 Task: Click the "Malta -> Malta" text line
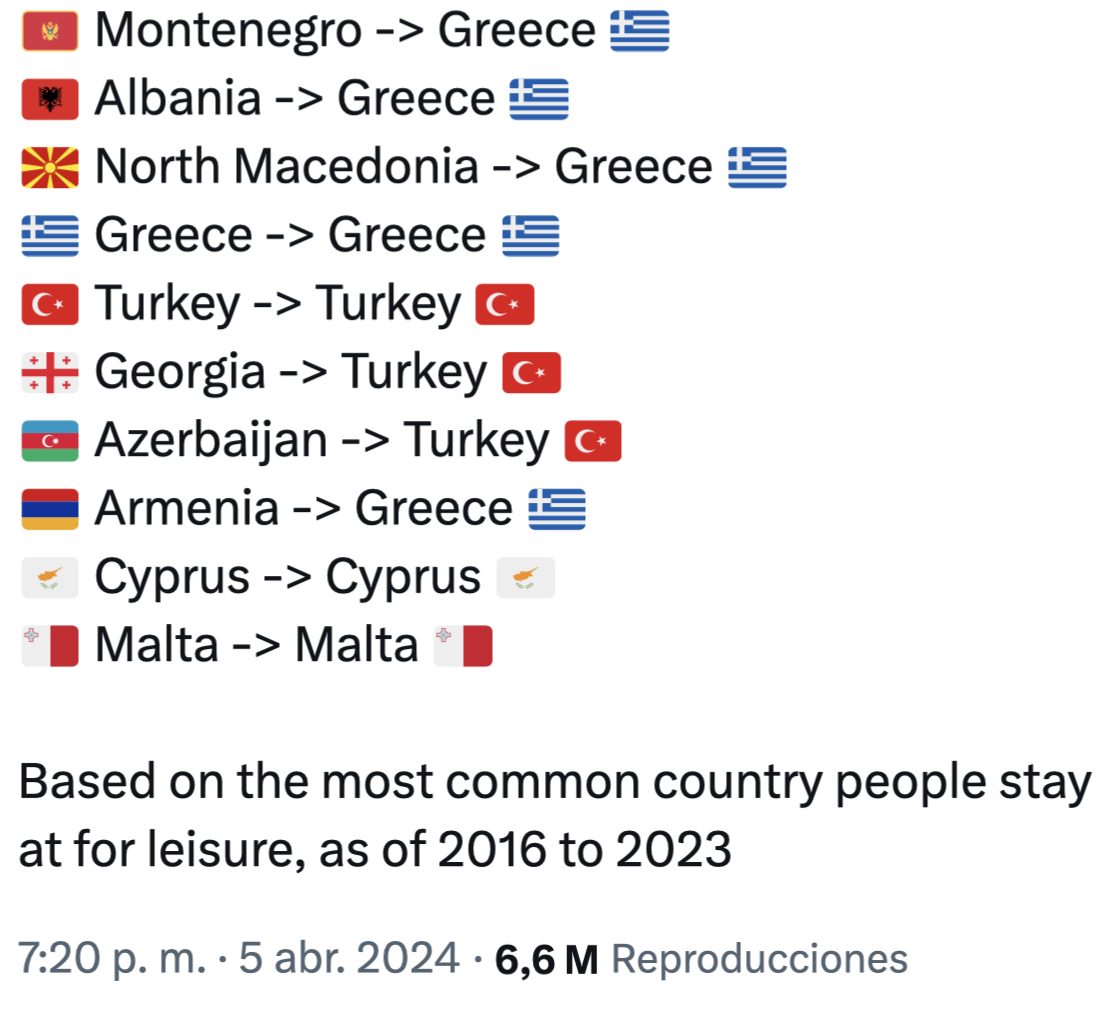click(256, 645)
